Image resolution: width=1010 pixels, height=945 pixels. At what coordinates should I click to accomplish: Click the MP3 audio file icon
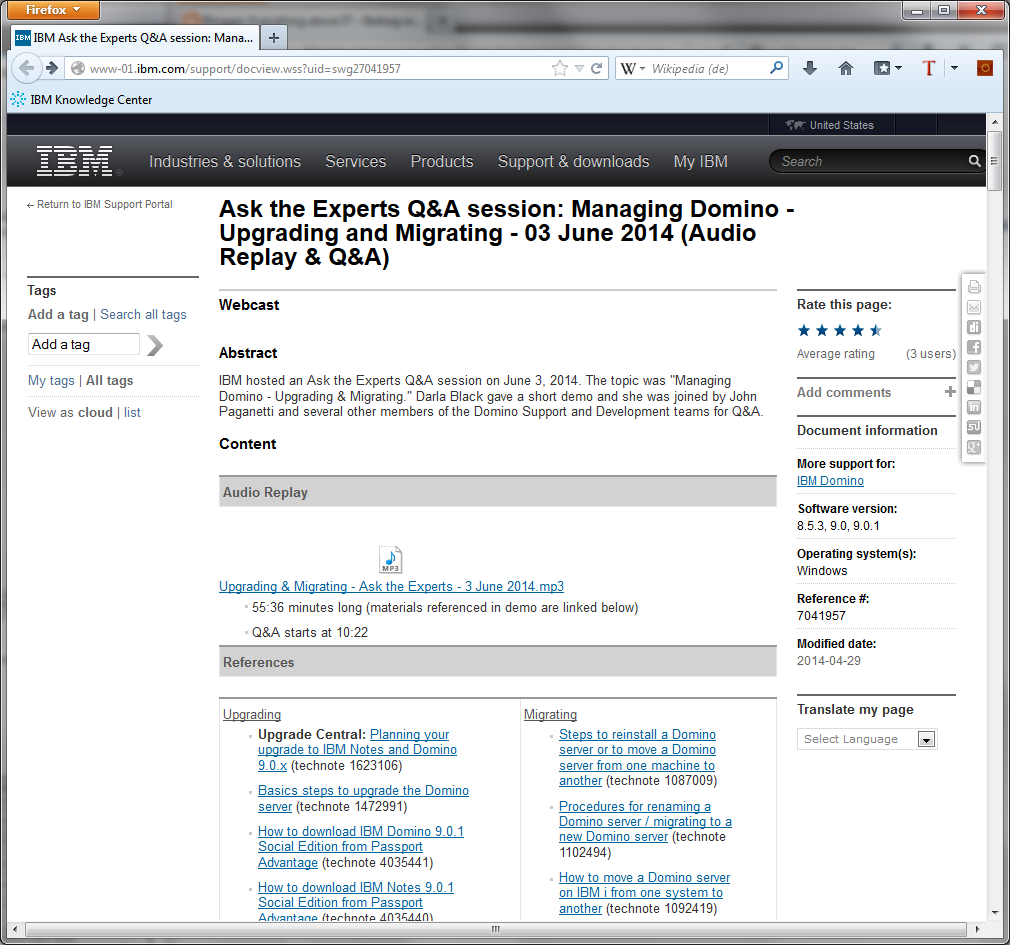coord(391,560)
